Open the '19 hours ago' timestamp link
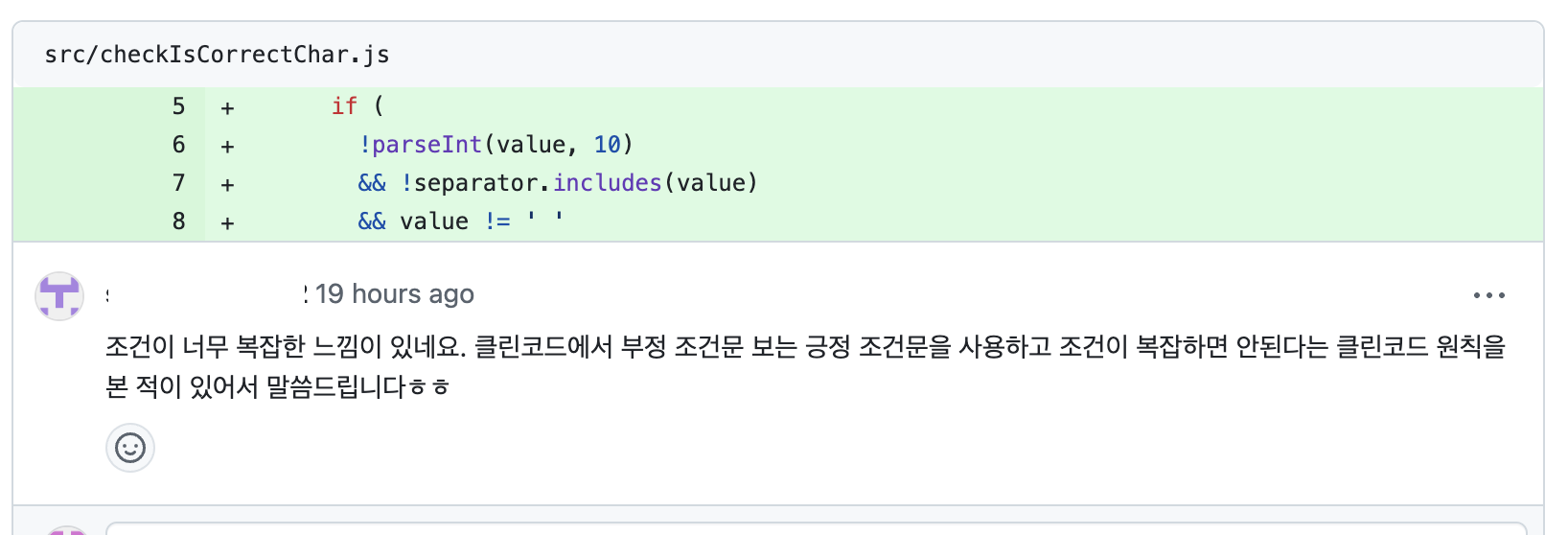The image size is (1568, 535). pyautogui.click(x=395, y=294)
